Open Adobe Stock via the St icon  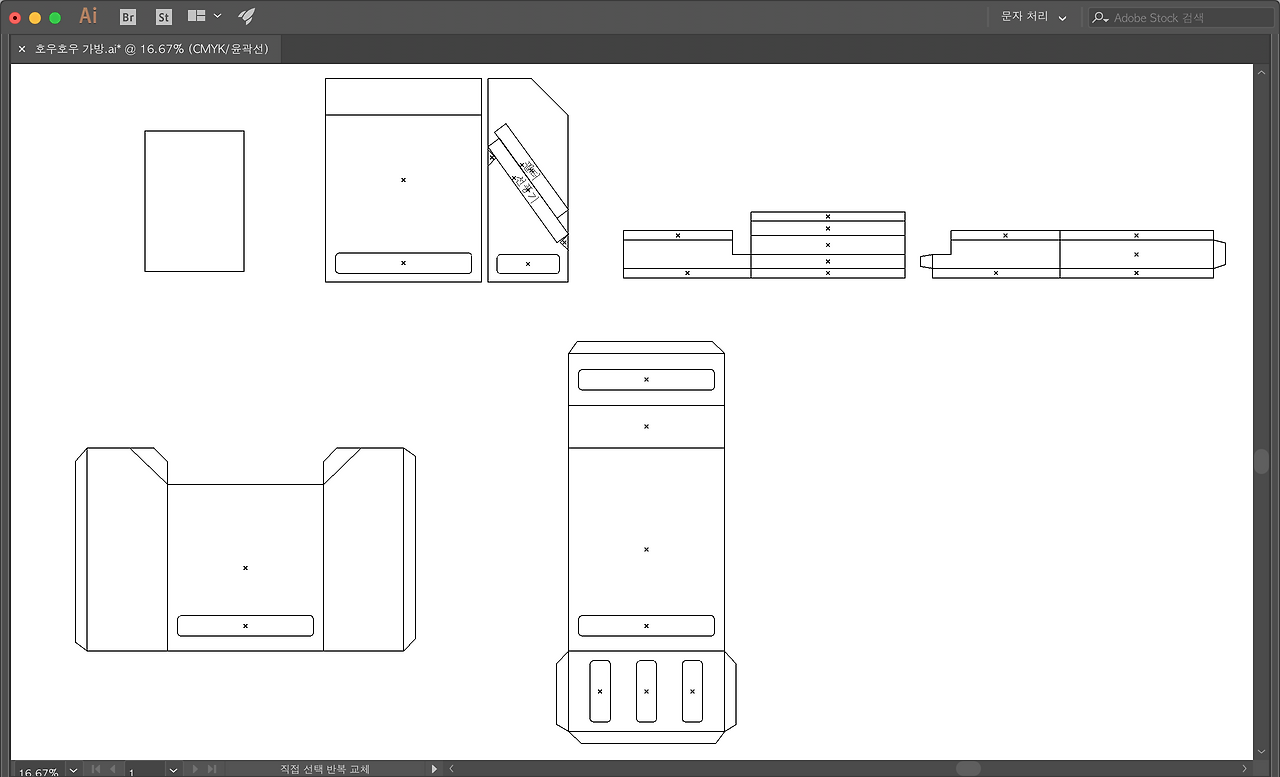(x=164, y=17)
